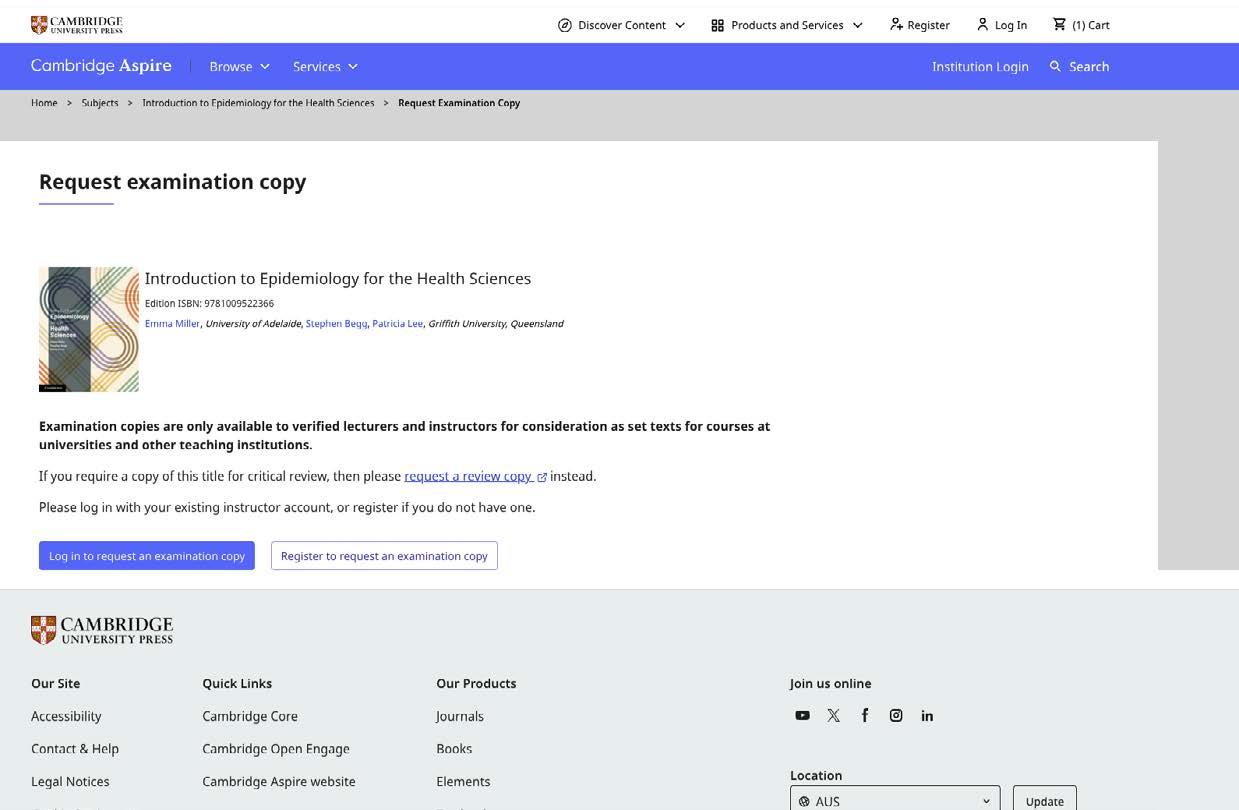
Task: Open Cambridge Core quick link
Action: (250, 716)
